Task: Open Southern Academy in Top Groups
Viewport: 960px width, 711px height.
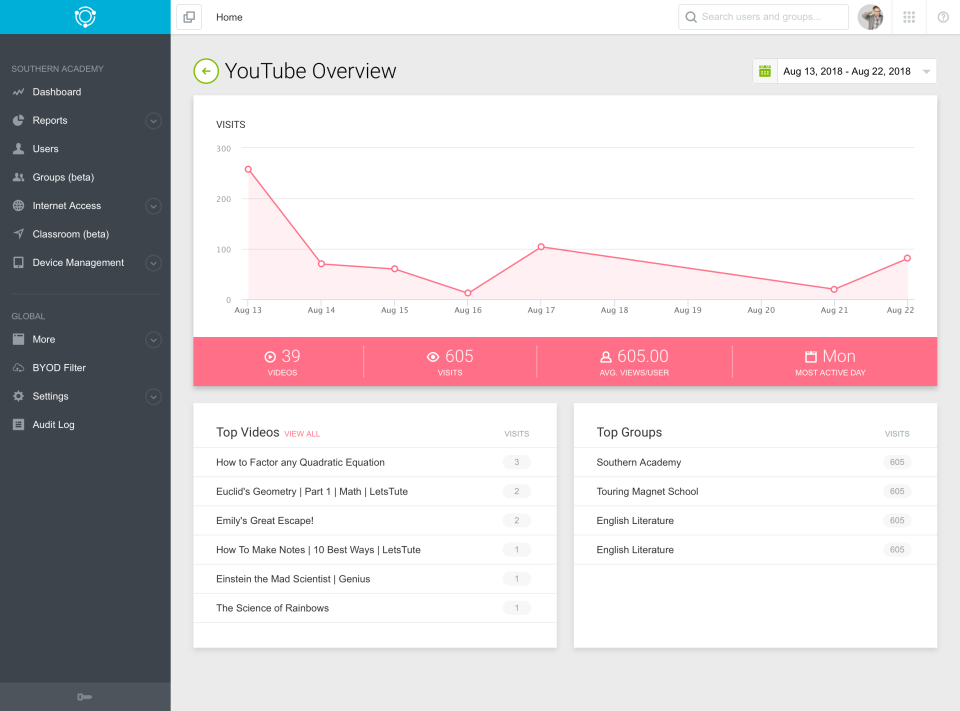Action: click(x=755, y=462)
